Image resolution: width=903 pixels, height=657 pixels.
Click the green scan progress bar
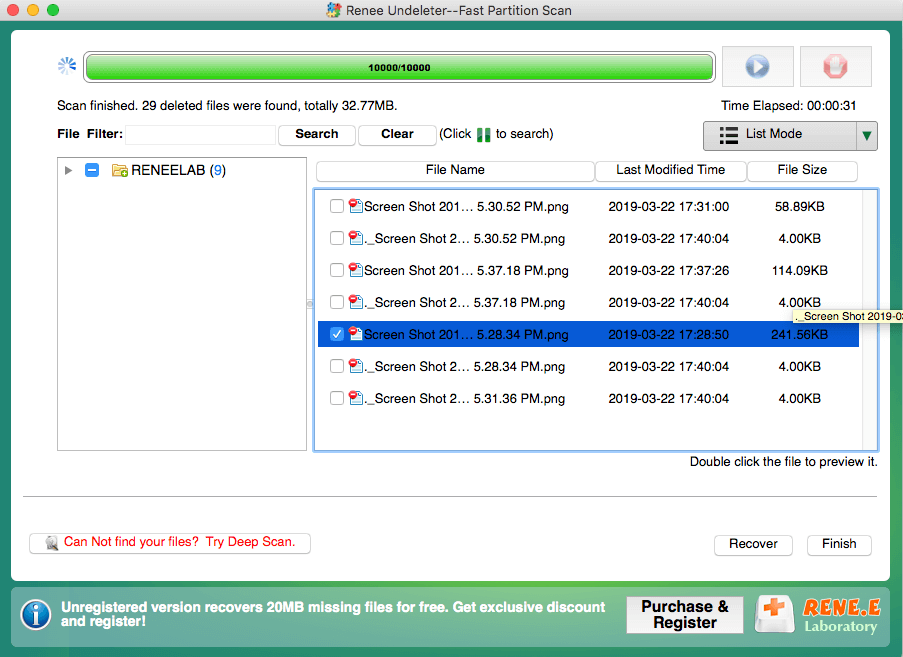coord(399,67)
